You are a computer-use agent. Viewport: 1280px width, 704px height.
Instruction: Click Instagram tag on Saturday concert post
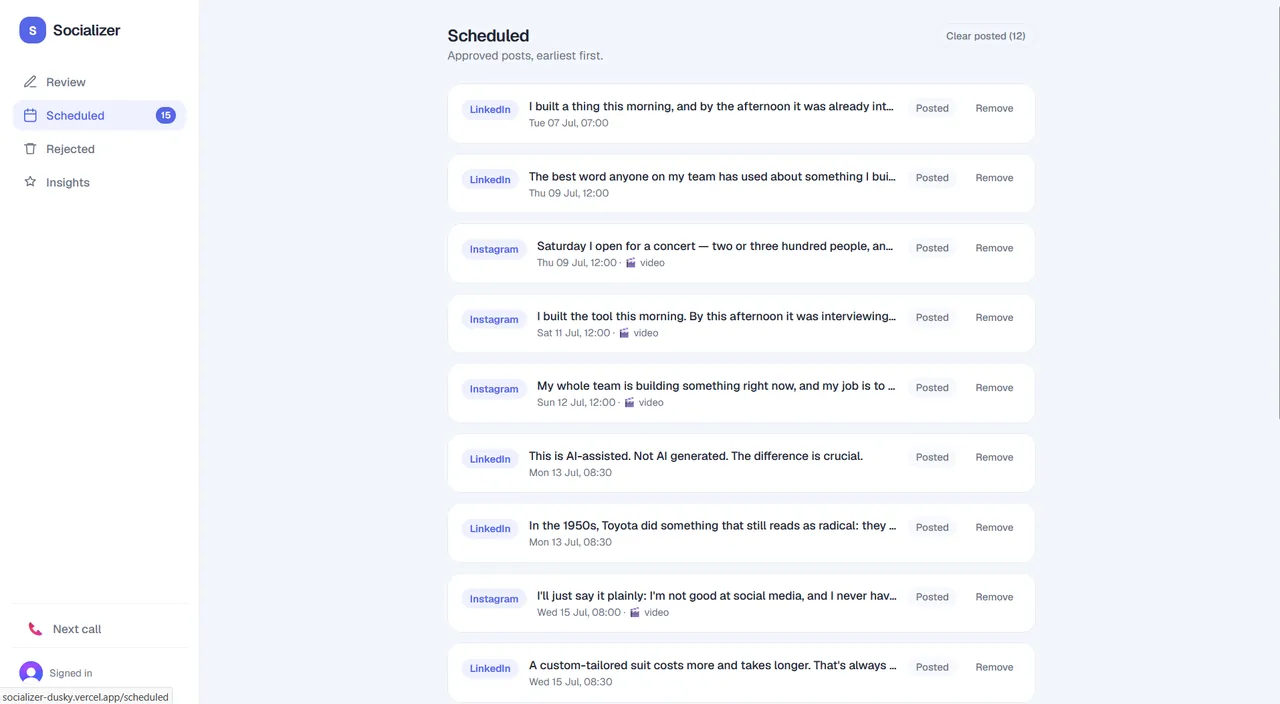click(x=494, y=250)
